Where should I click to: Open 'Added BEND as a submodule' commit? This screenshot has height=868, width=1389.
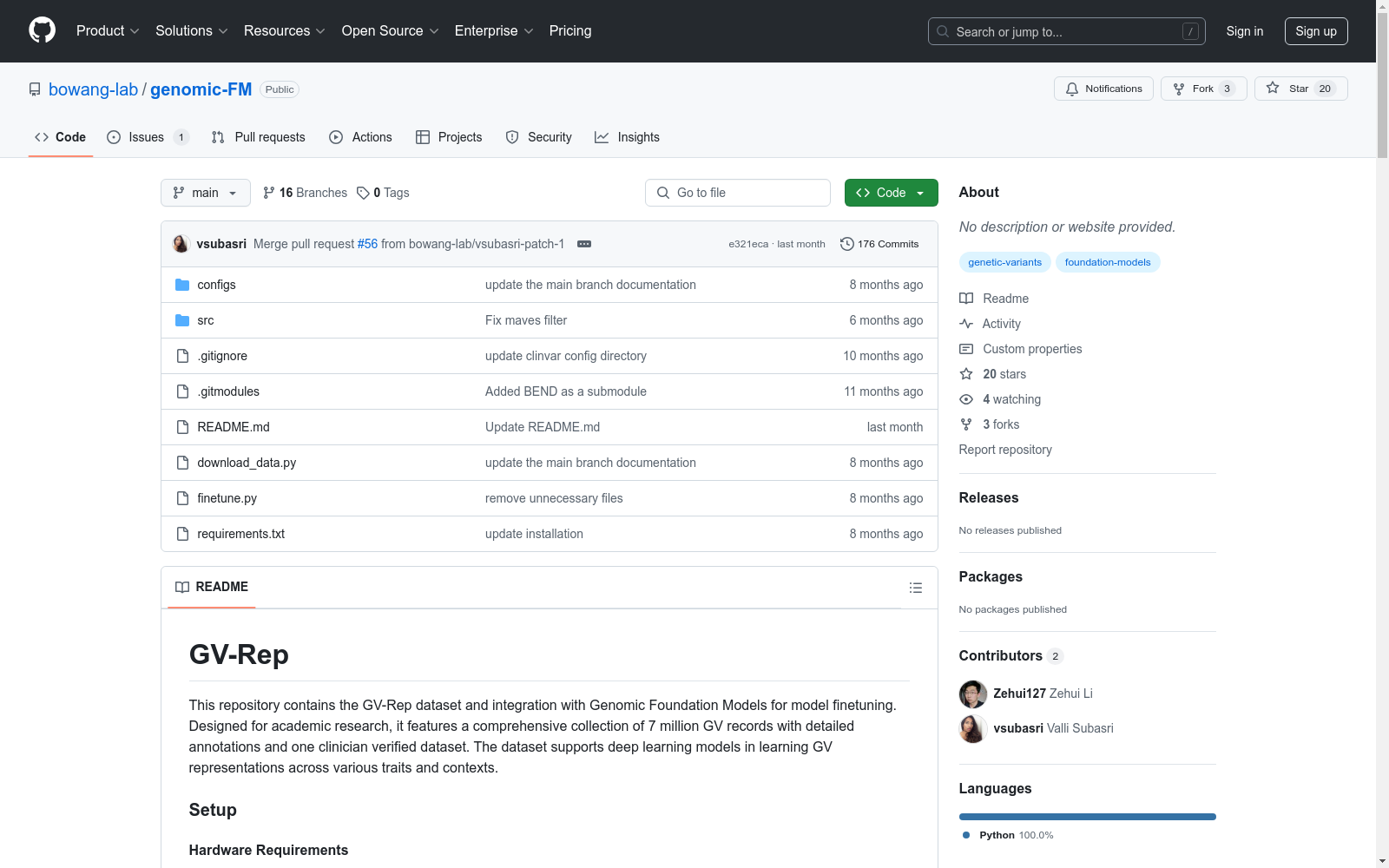tap(566, 391)
